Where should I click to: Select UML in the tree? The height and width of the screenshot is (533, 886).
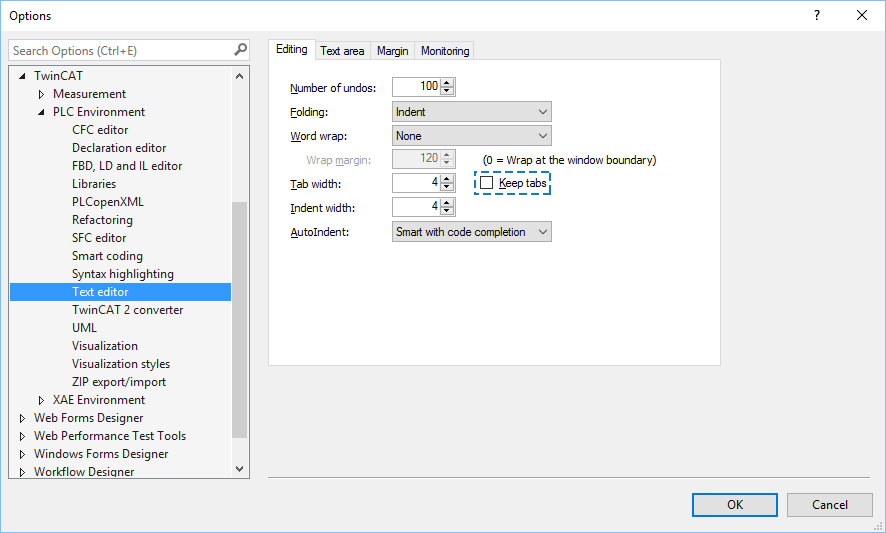(x=84, y=328)
